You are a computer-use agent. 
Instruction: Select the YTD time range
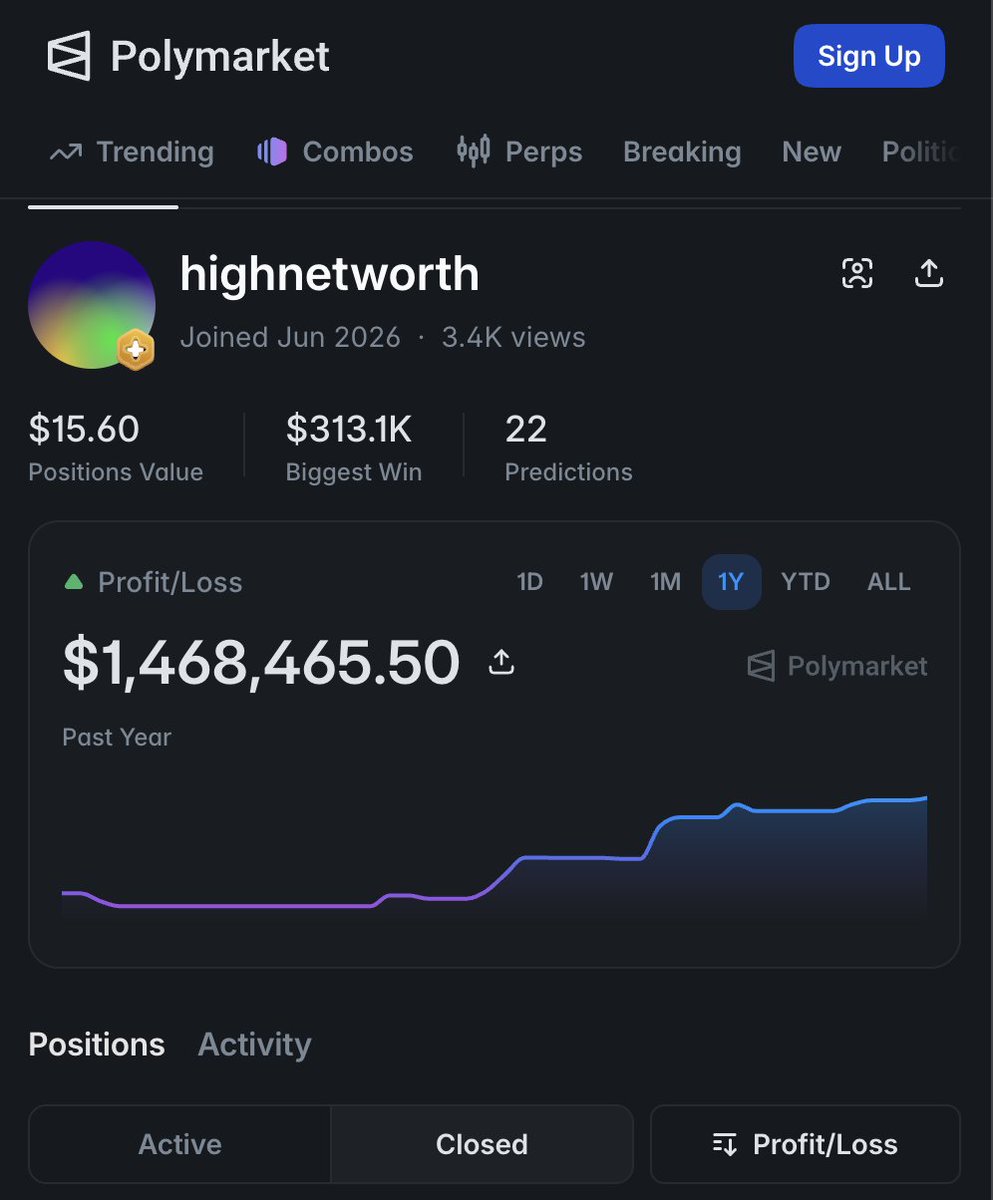tap(805, 582)
